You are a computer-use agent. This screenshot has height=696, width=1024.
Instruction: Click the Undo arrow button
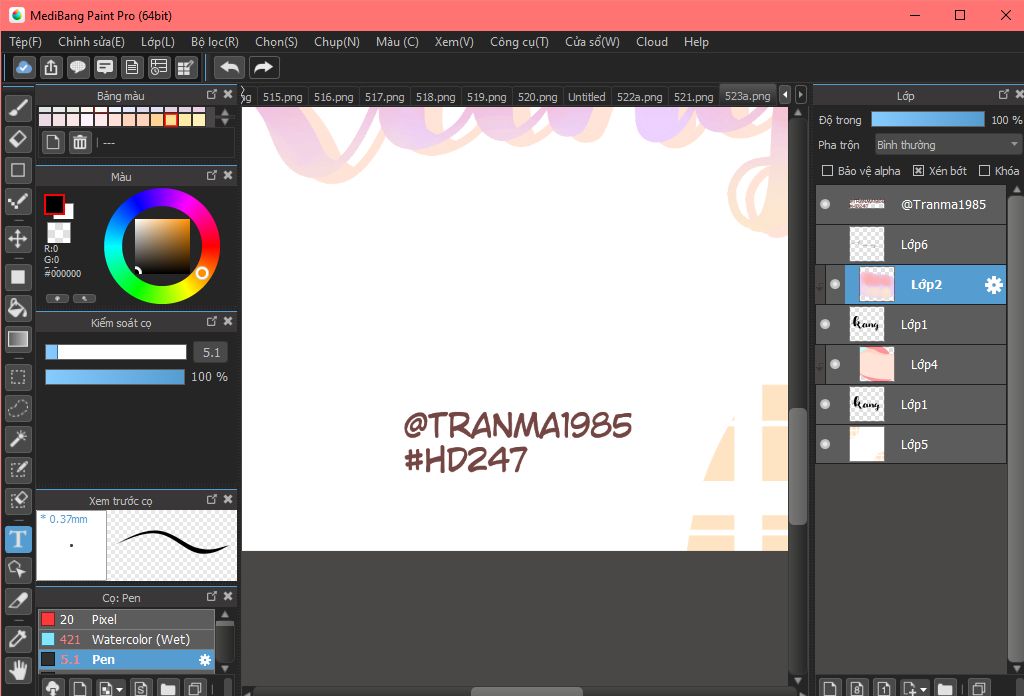[229, 67]
